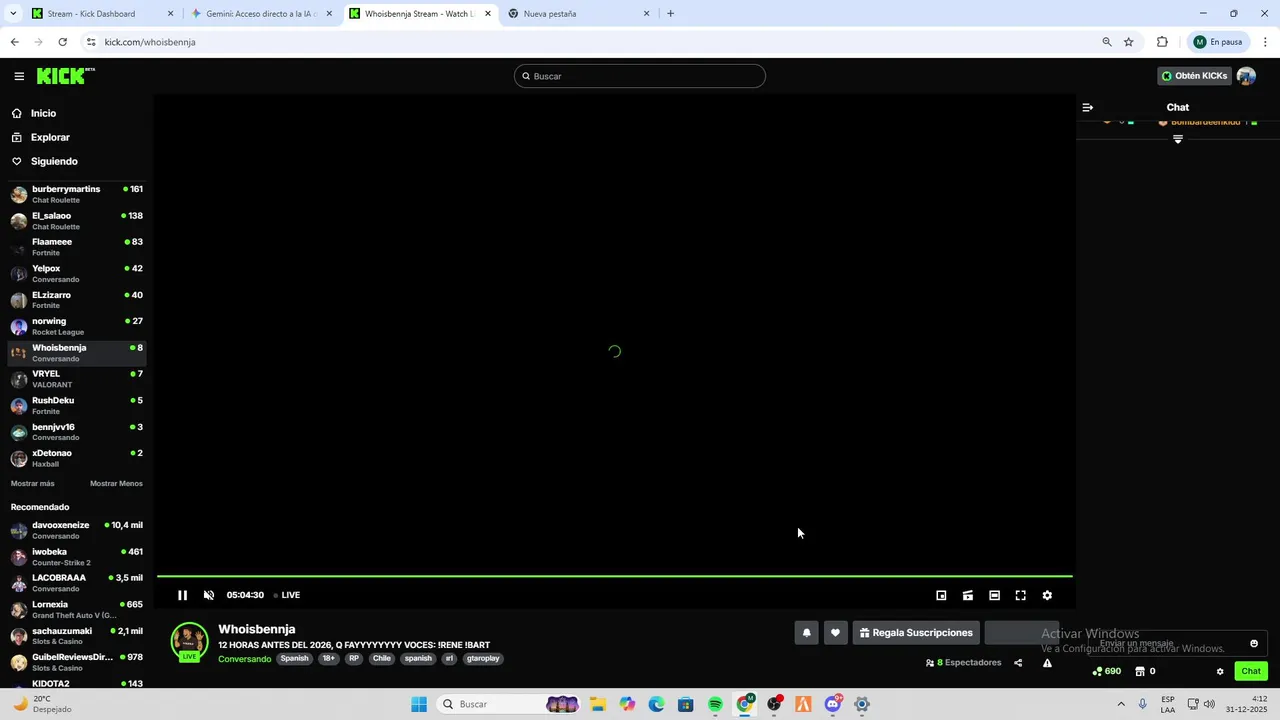Open video player settings gear
This screenshot has width=1280, height=720.
pos(1047,595)
